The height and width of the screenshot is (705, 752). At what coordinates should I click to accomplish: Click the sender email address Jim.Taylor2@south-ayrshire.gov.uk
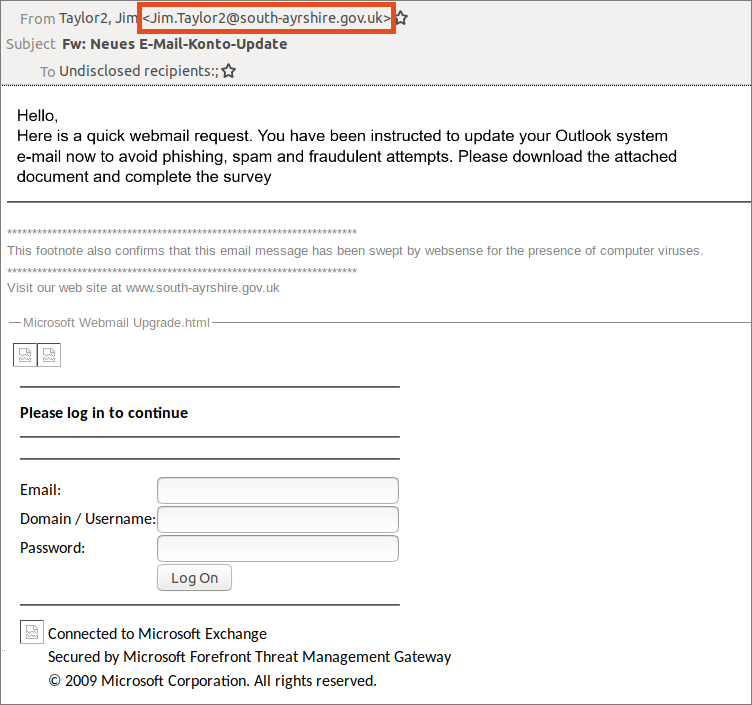click(x=267, y=18)
